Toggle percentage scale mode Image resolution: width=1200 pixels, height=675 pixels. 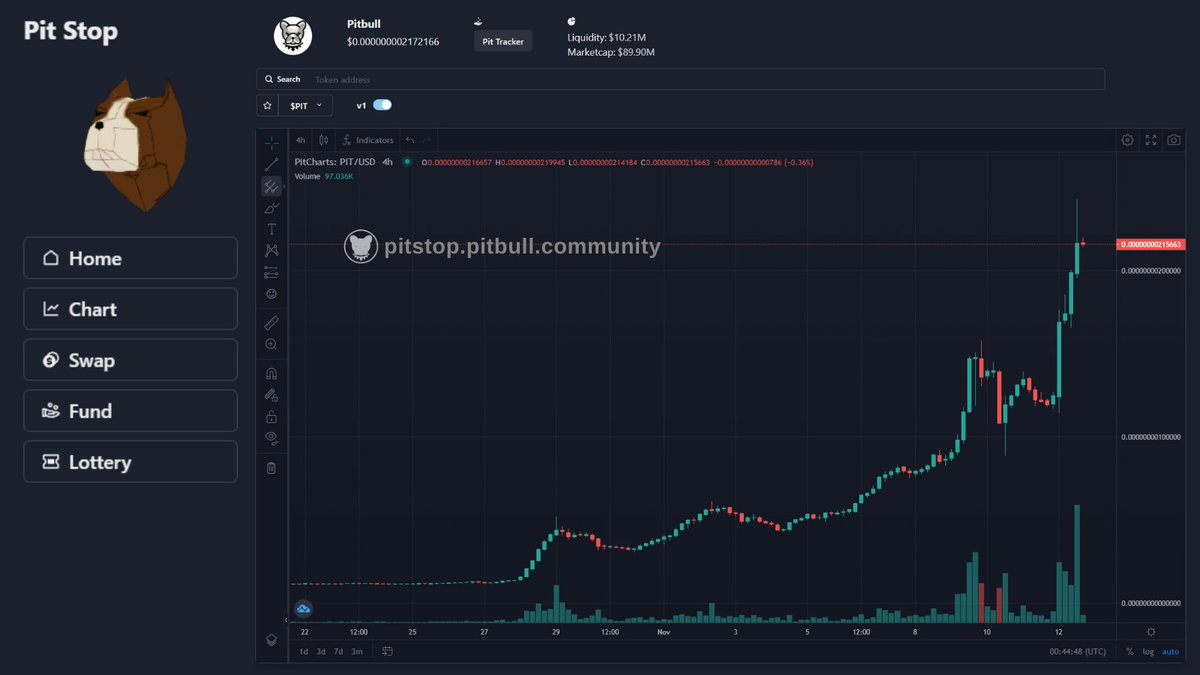(1130, 652)
